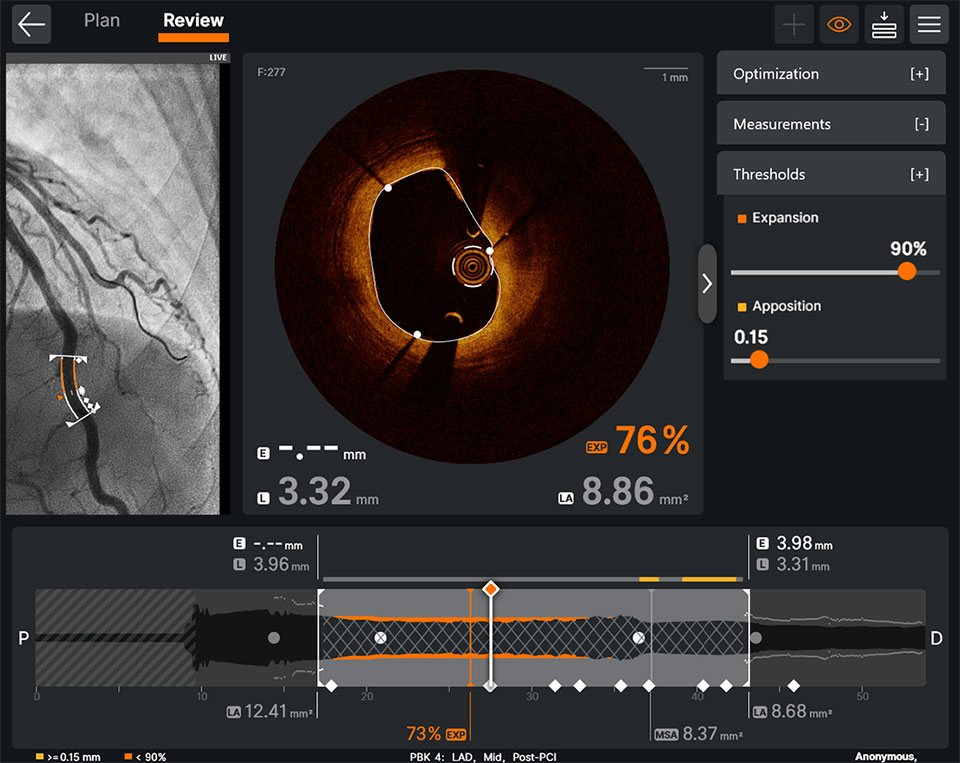This screenshot has height=763, width=960.
Task: Select the diamond playhead on the lumen profile
Action: (490, 590)
